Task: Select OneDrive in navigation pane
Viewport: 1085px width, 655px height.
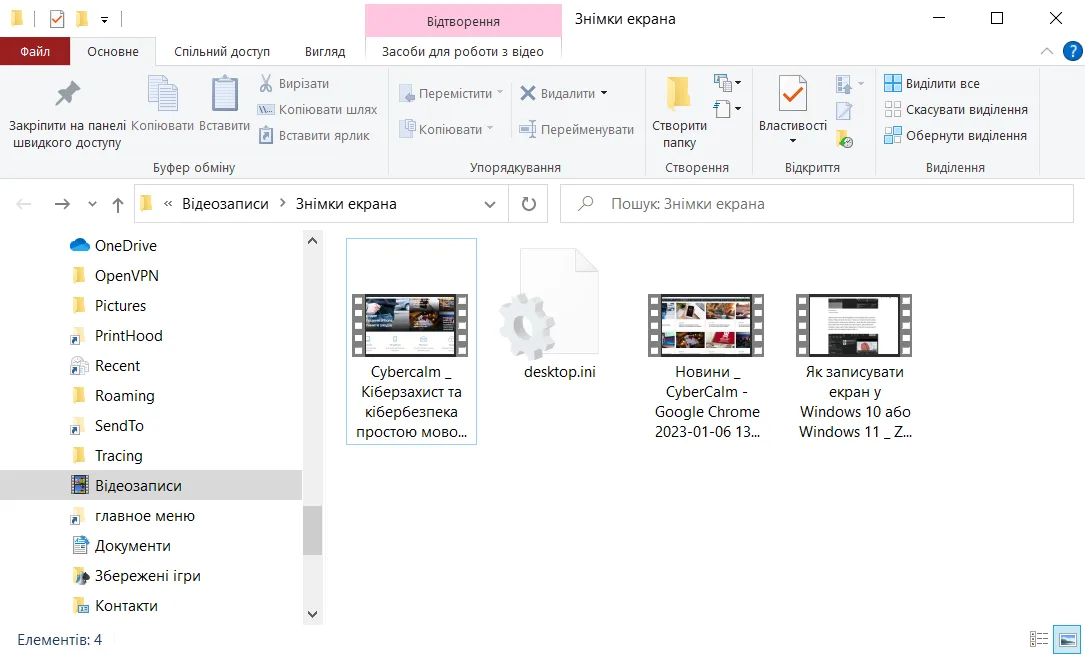Action: 113,246
